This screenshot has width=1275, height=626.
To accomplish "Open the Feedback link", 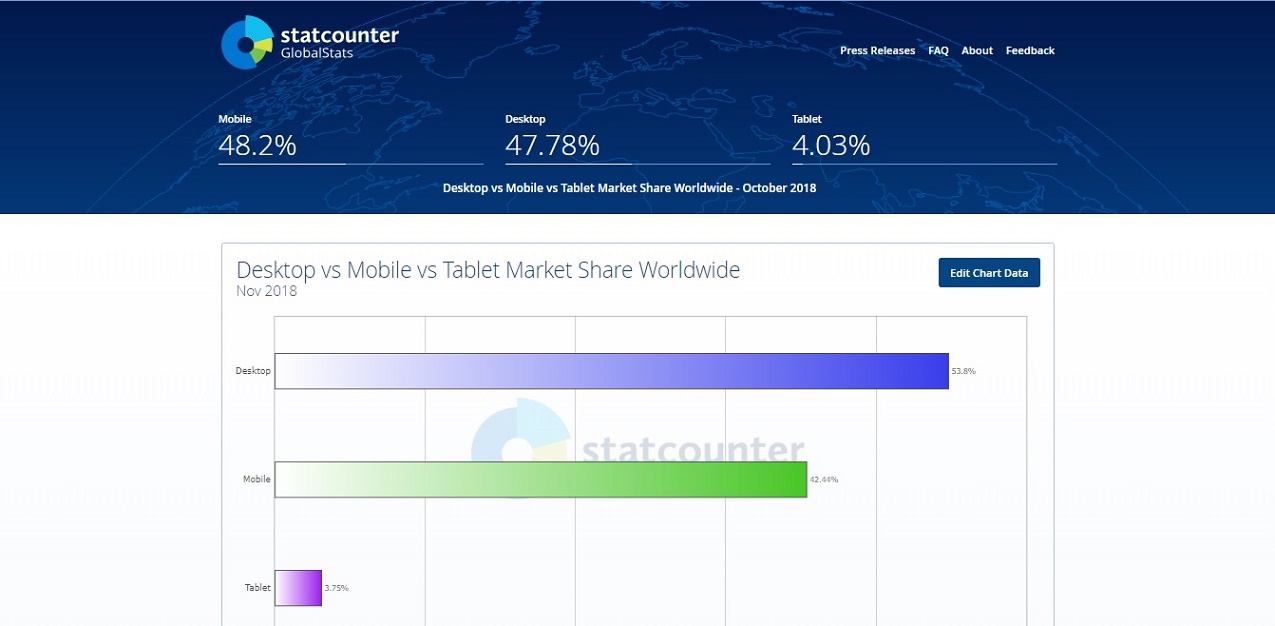I will [1030, 51].
